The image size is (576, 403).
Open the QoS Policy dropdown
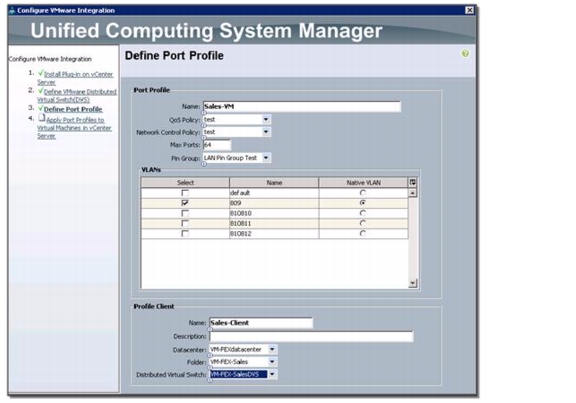(x=266, y=119)
